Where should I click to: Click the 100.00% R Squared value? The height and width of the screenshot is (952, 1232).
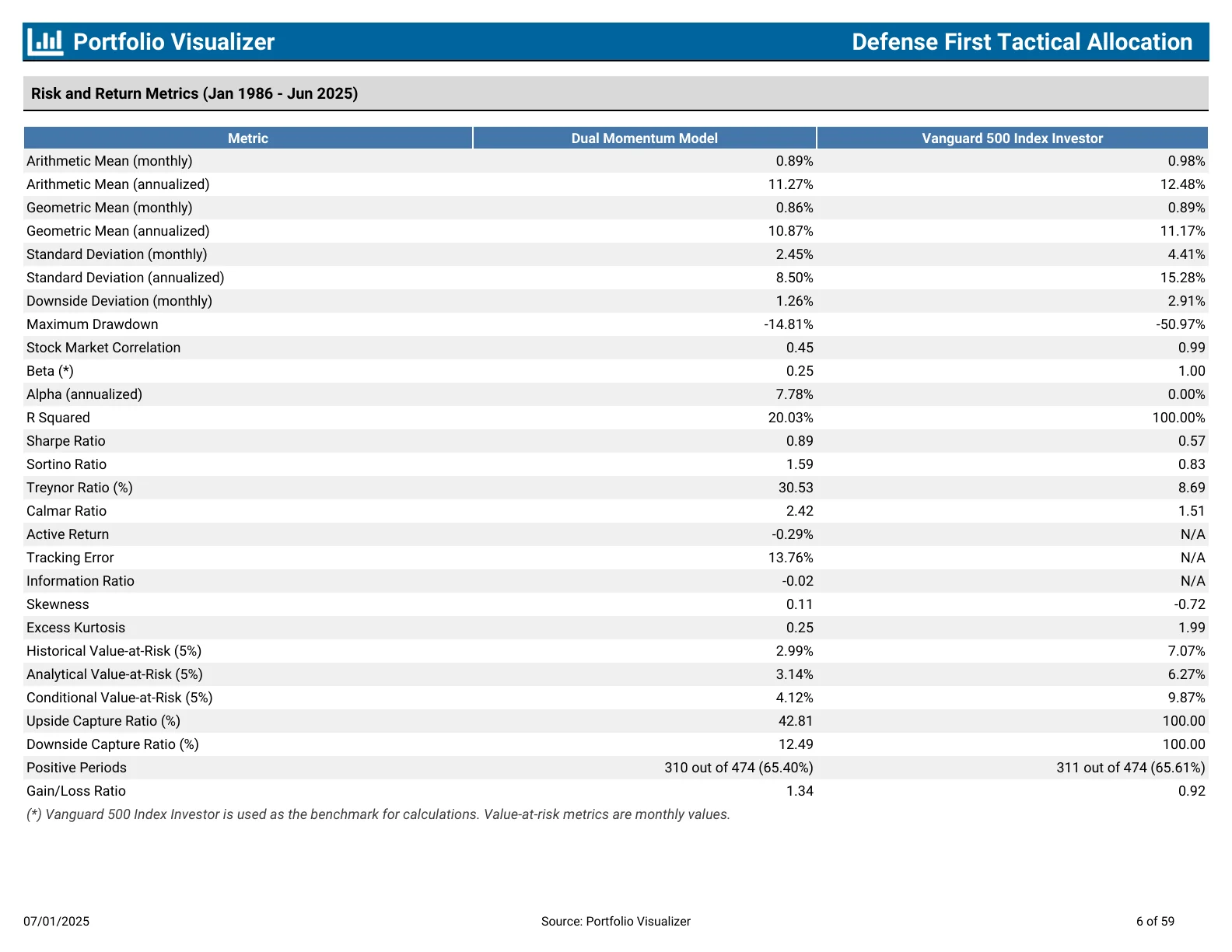tap(1179, 418)
